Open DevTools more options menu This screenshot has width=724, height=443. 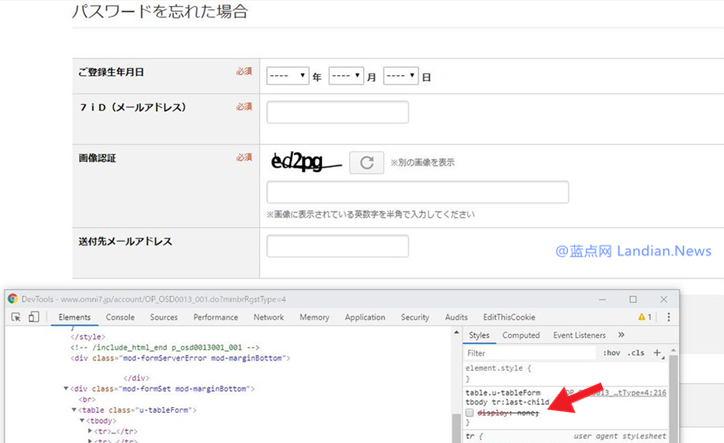pyautogui.click(x=667, y=317)
